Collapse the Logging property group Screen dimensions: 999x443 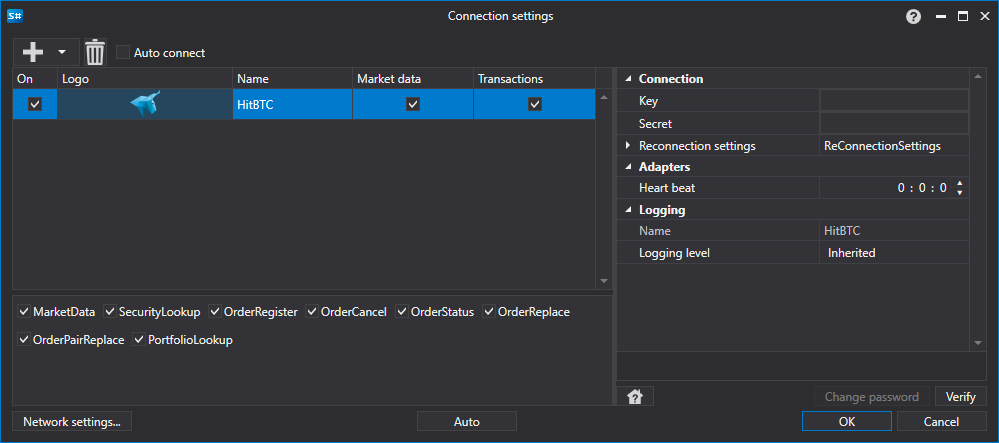[x=628, y=210]
